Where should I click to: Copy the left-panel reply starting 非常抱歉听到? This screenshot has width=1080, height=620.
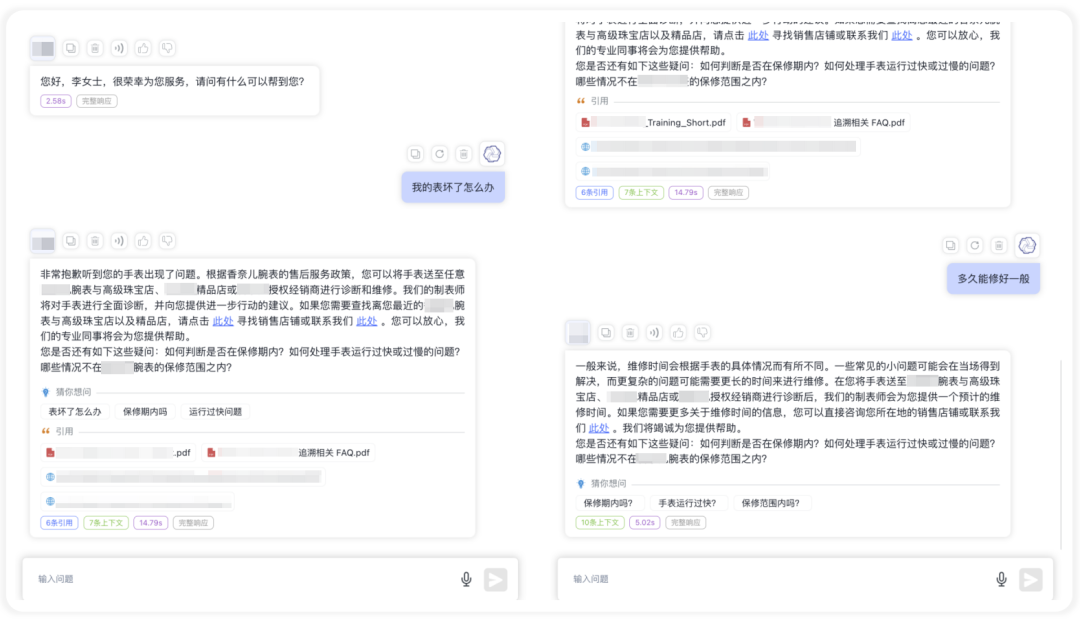[71, 241]
